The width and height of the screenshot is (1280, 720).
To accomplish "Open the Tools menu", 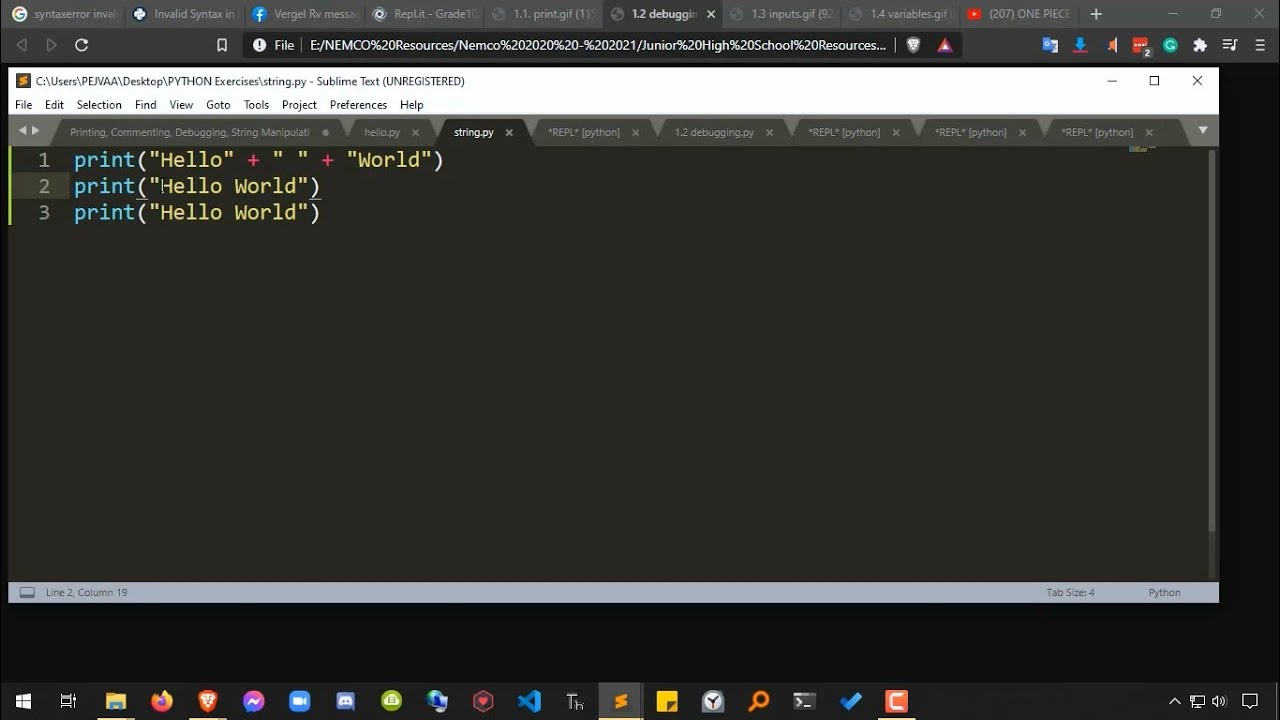I will pyautogui.click(x=256, y=104).
